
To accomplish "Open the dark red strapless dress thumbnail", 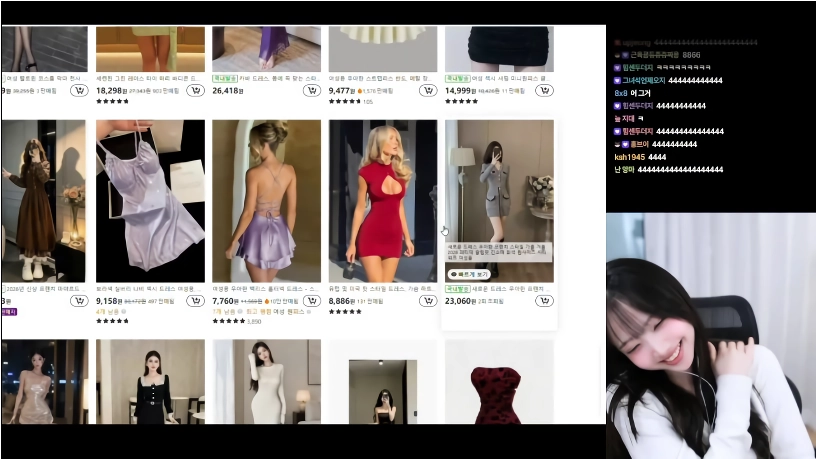I will (x=499, y=381).
